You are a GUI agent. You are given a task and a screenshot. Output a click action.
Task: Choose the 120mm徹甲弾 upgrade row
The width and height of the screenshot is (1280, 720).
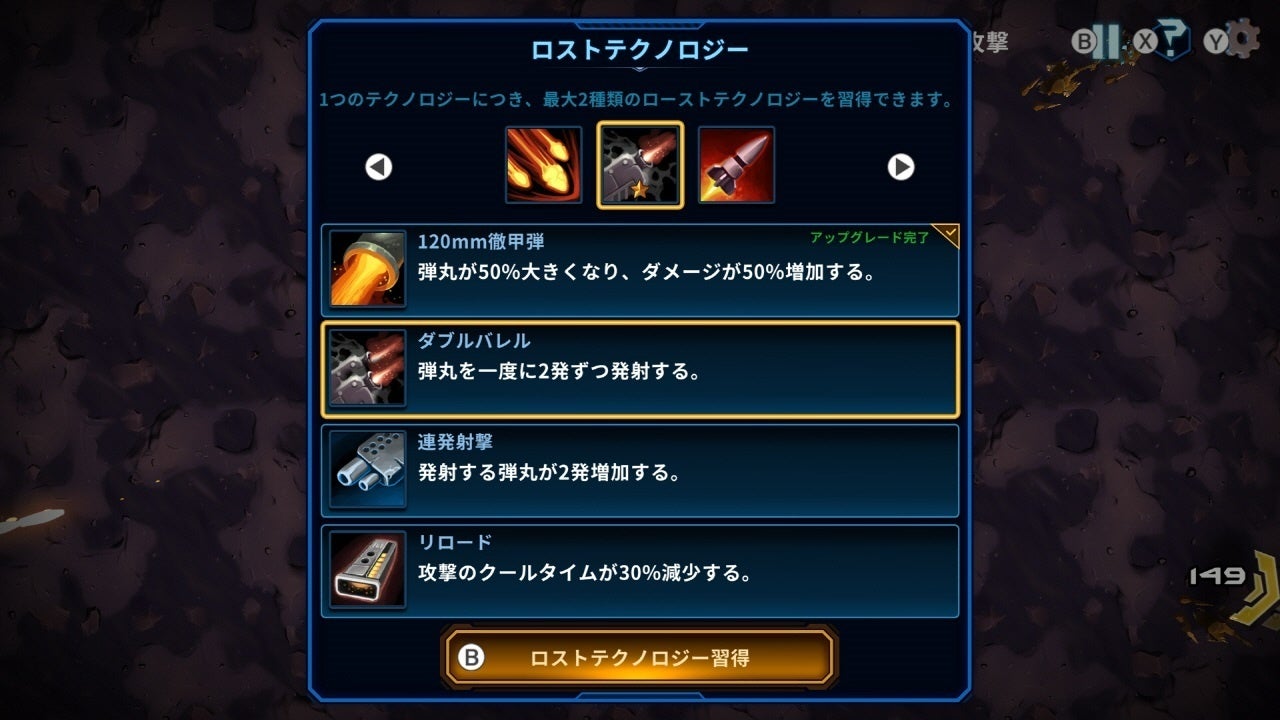pyautogui.click(x=640, y=270)
